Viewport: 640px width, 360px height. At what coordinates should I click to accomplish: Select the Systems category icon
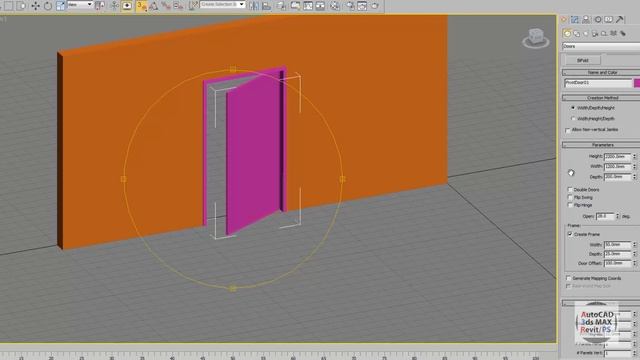click(x=623, y=33)
